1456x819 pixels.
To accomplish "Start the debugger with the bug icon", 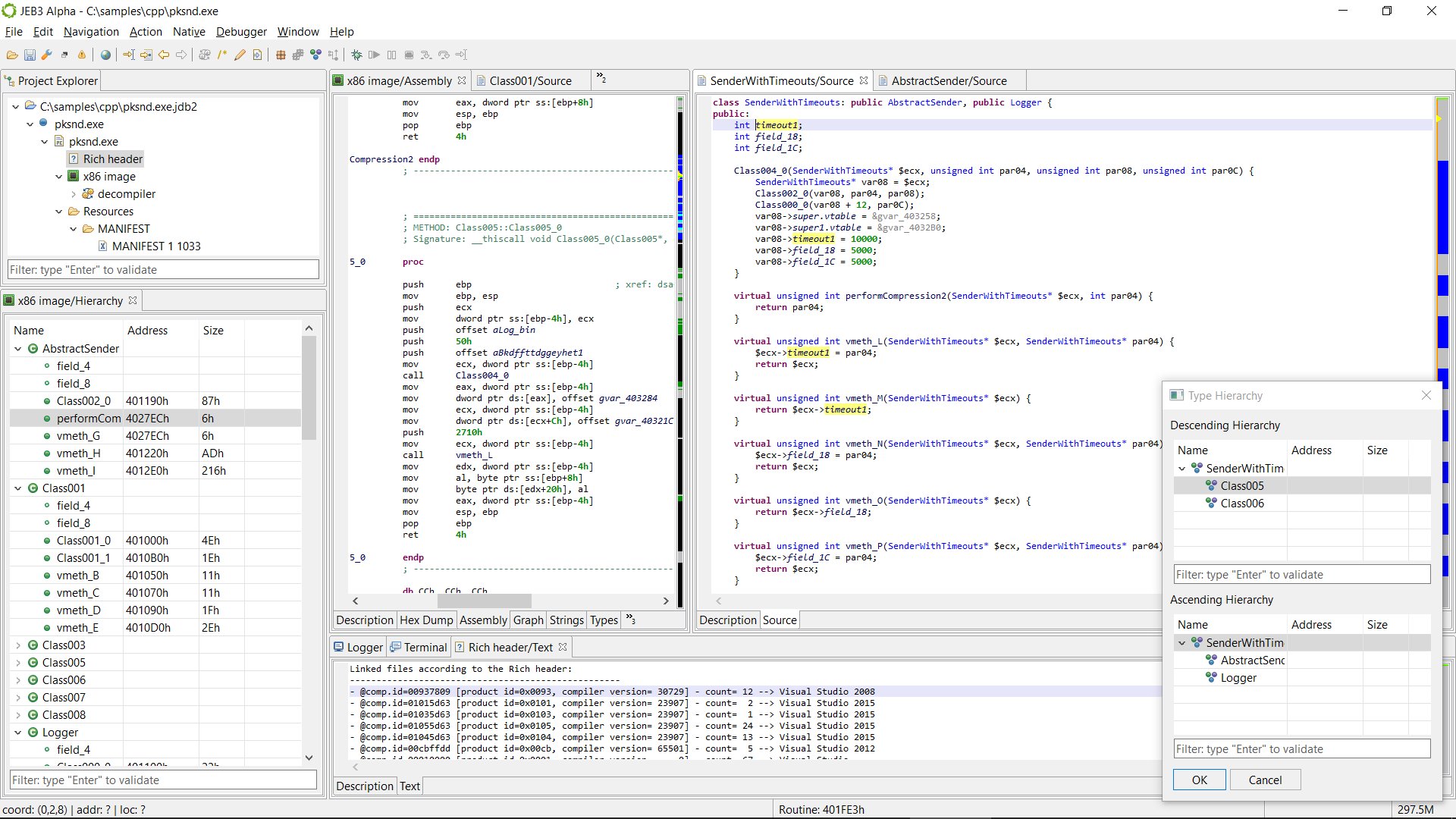I will [x=355, y=55].
